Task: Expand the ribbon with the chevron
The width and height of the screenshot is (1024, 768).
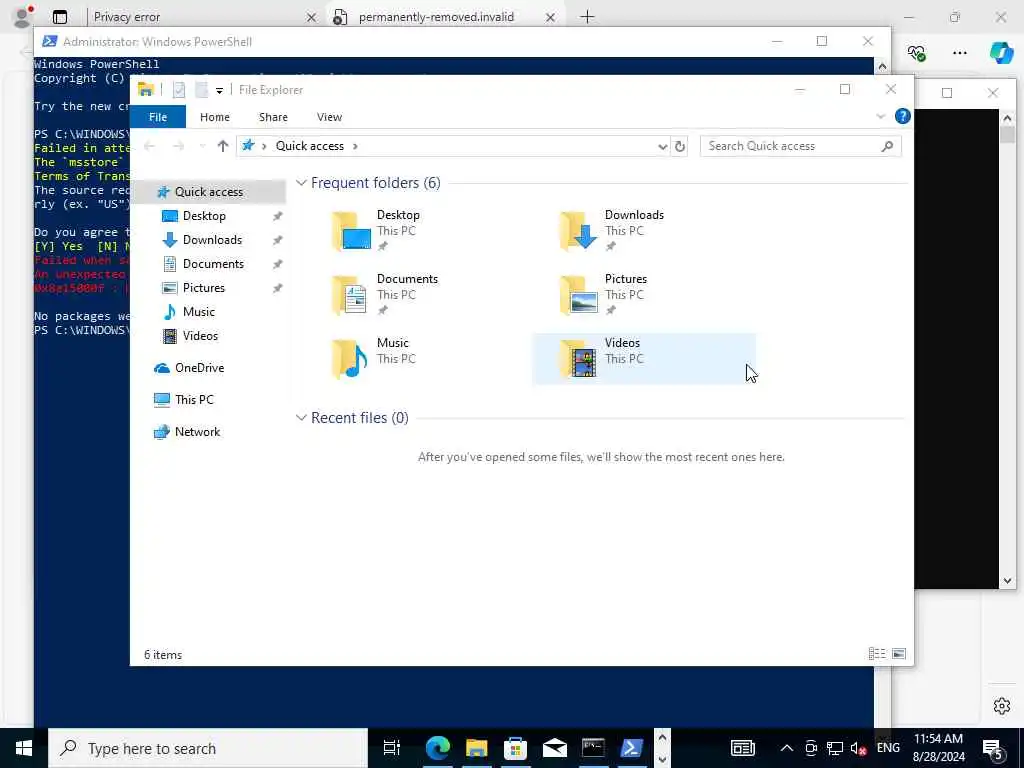Action: pos(880,117)
